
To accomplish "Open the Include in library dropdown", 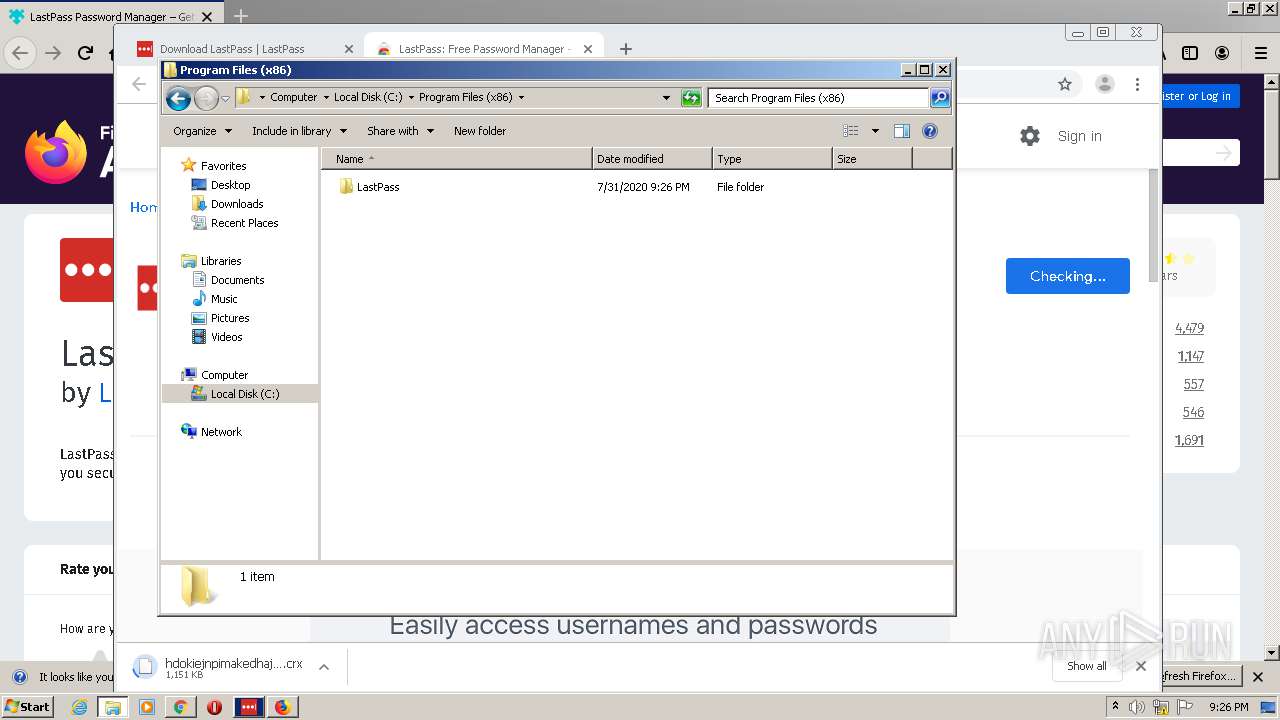I will [x=299, y=131].
